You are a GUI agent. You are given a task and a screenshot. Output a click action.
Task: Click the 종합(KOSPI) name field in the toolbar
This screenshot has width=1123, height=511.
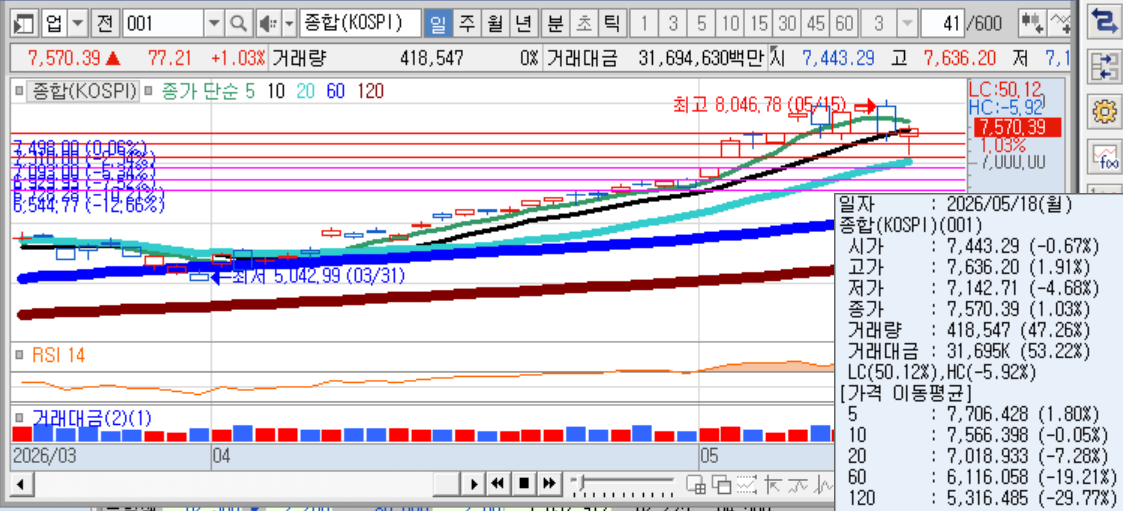tap(360, 24)
